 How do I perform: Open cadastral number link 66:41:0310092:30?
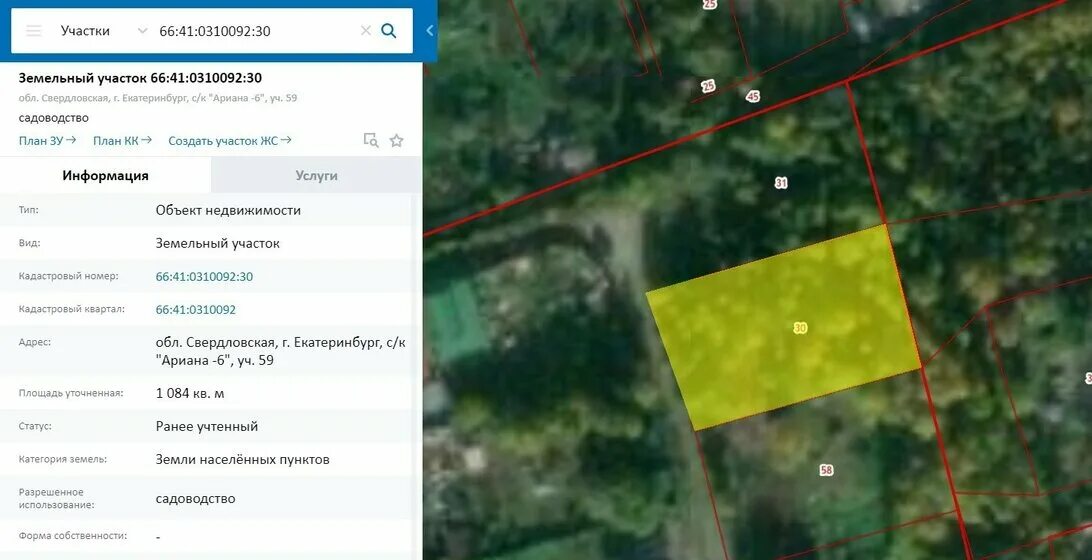coord(204,277)
